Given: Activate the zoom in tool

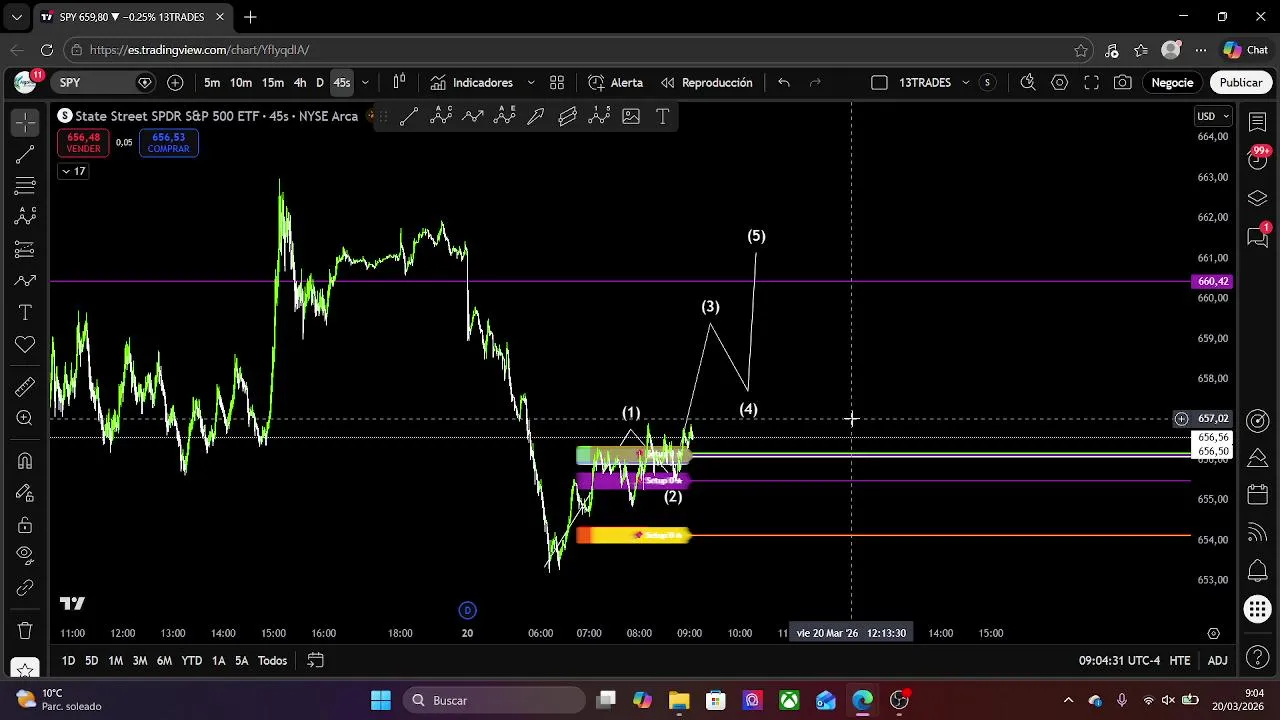Looking at the screenshot, I should (25, 418).
